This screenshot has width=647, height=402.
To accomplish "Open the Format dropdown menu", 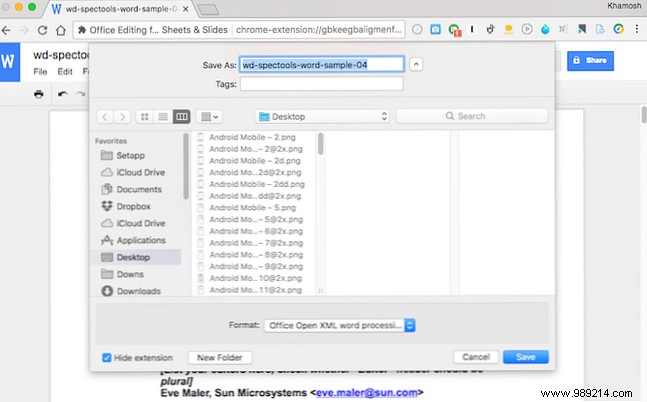I will coord(340,325).
